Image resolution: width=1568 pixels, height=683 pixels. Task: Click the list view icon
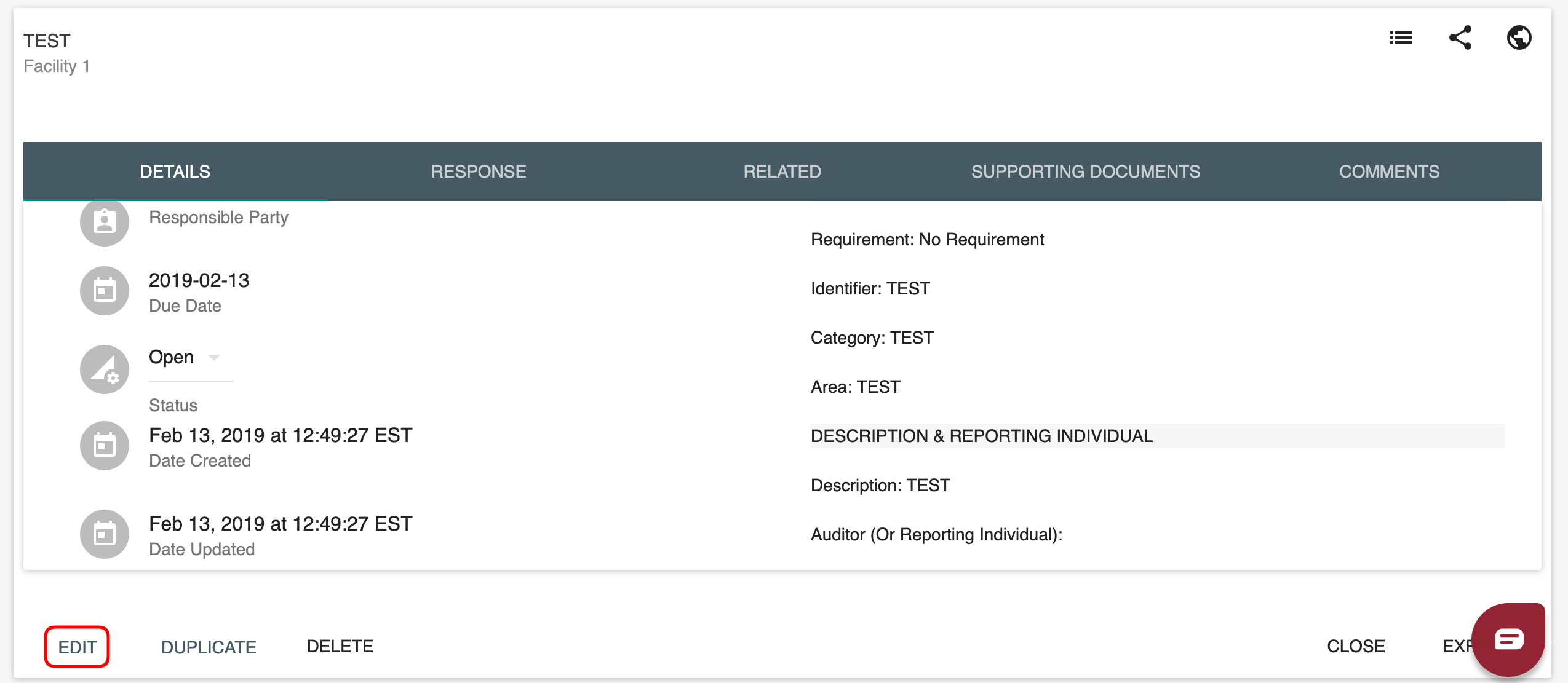(x=1401, y=38)
